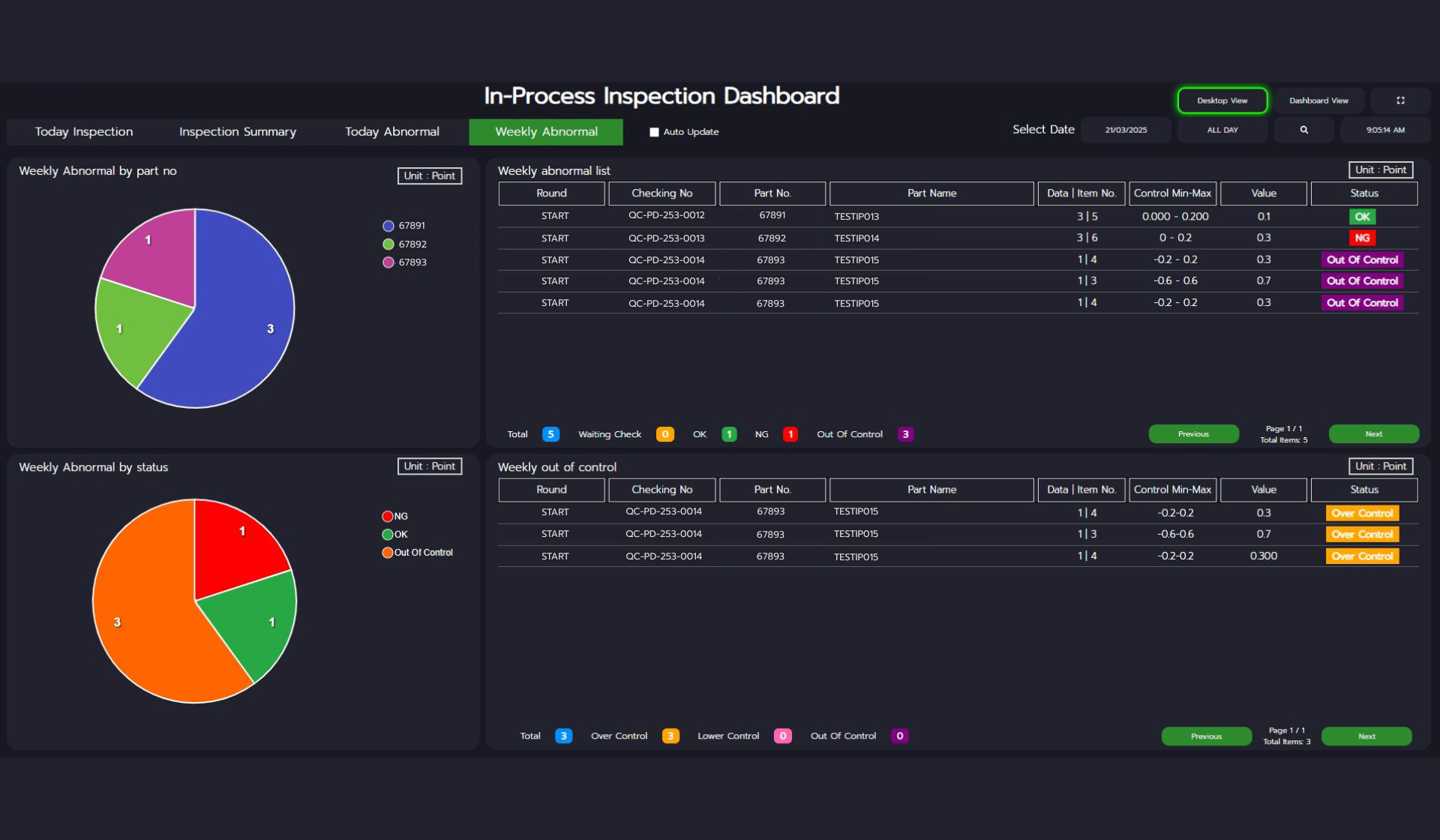The image size is (1440, 840).
Task: Open the 21/03/2025 date picker
Action: pyautogui.click(x=1126, y=130)
